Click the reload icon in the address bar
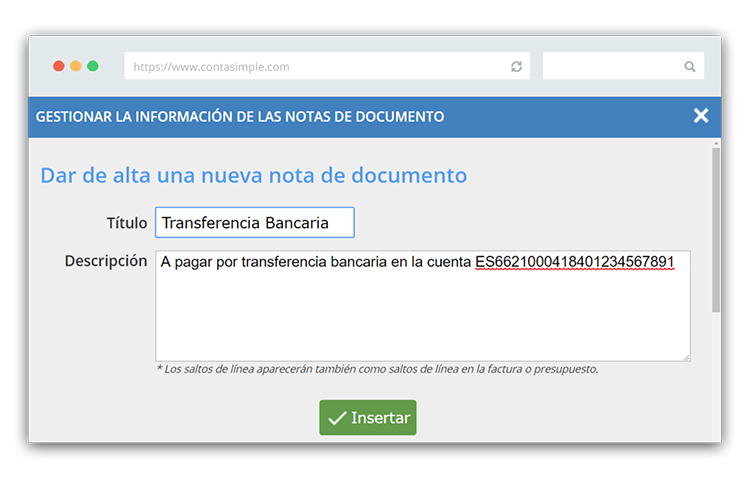Image resolution: width=750 pixels, height=484 pixels. coord(516,67)
